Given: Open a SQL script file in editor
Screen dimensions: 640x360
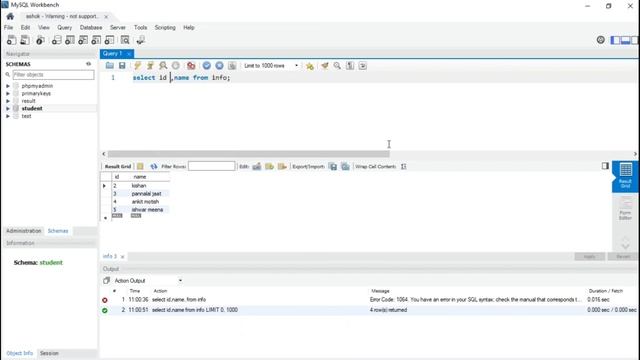Looking at the screenshot, I should click(x=109, y=65).
